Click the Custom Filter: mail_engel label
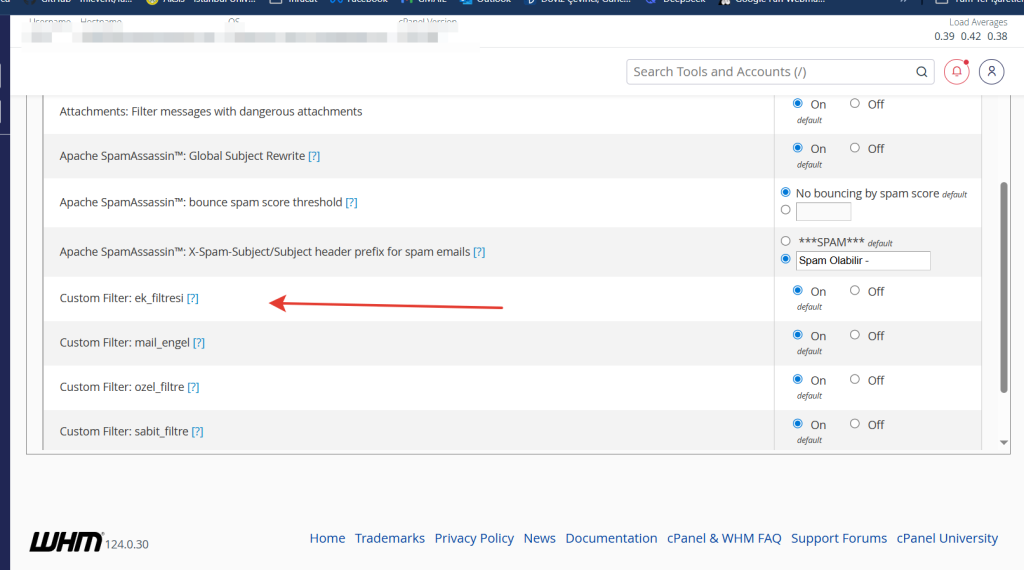This screenshot has height=570, width=1024. coord(125,343)
